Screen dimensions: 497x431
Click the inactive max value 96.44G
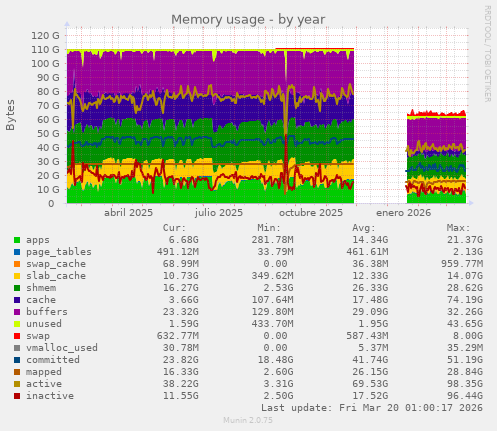[465, 396]
